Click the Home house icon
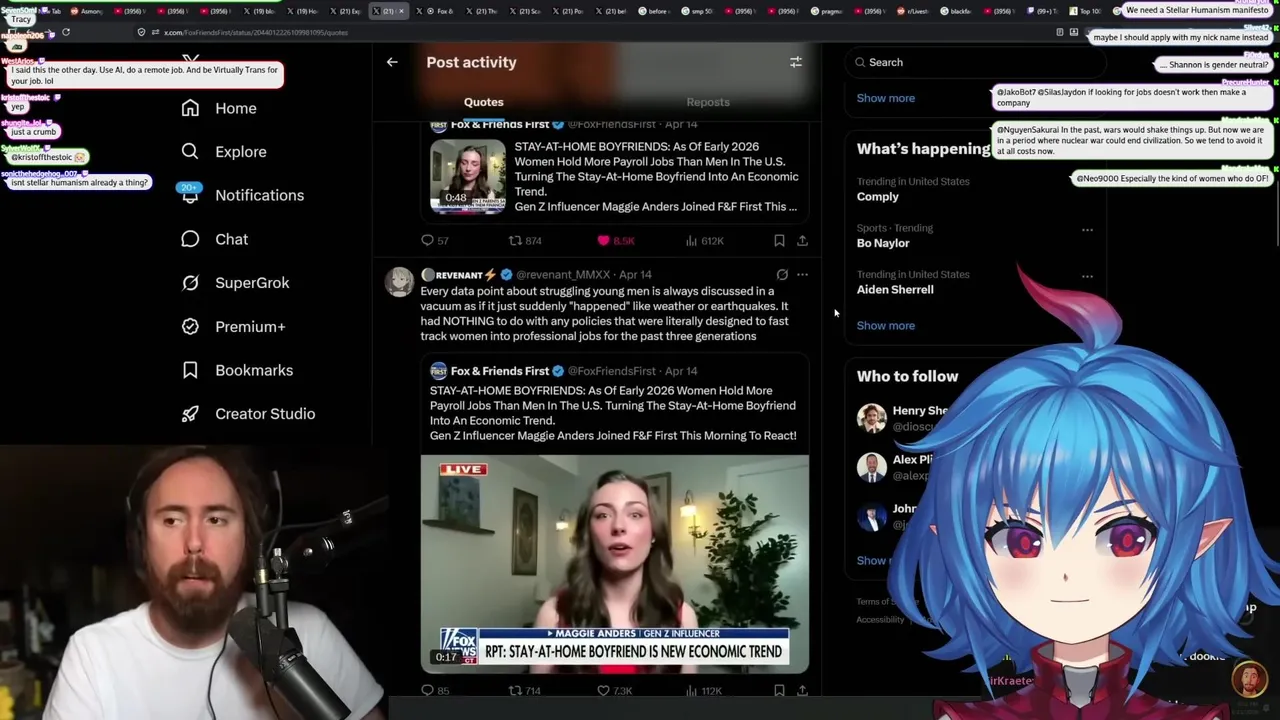The image size is (1280, 720). click(190, 108)
